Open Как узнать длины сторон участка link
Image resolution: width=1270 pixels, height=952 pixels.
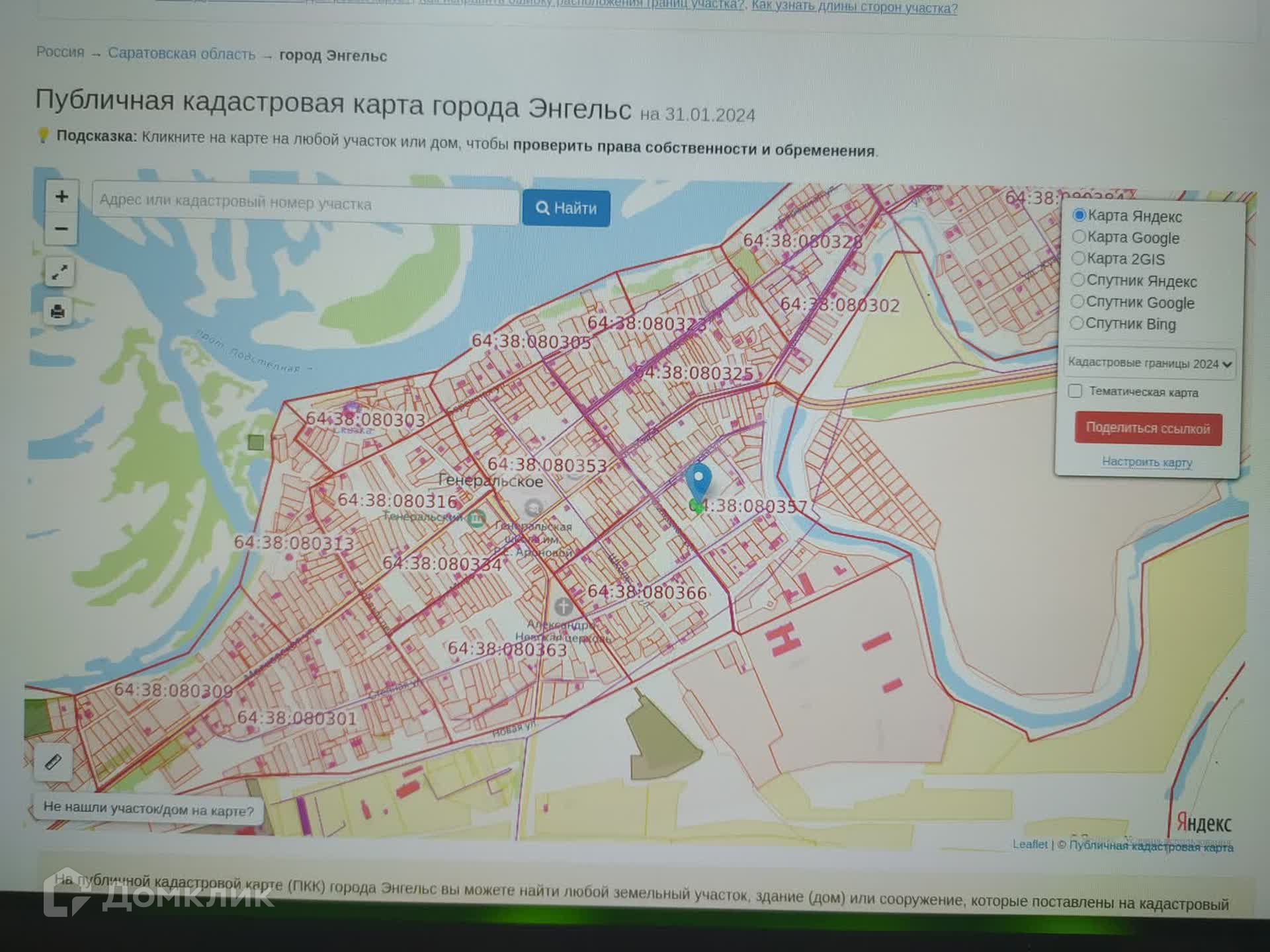854,8
